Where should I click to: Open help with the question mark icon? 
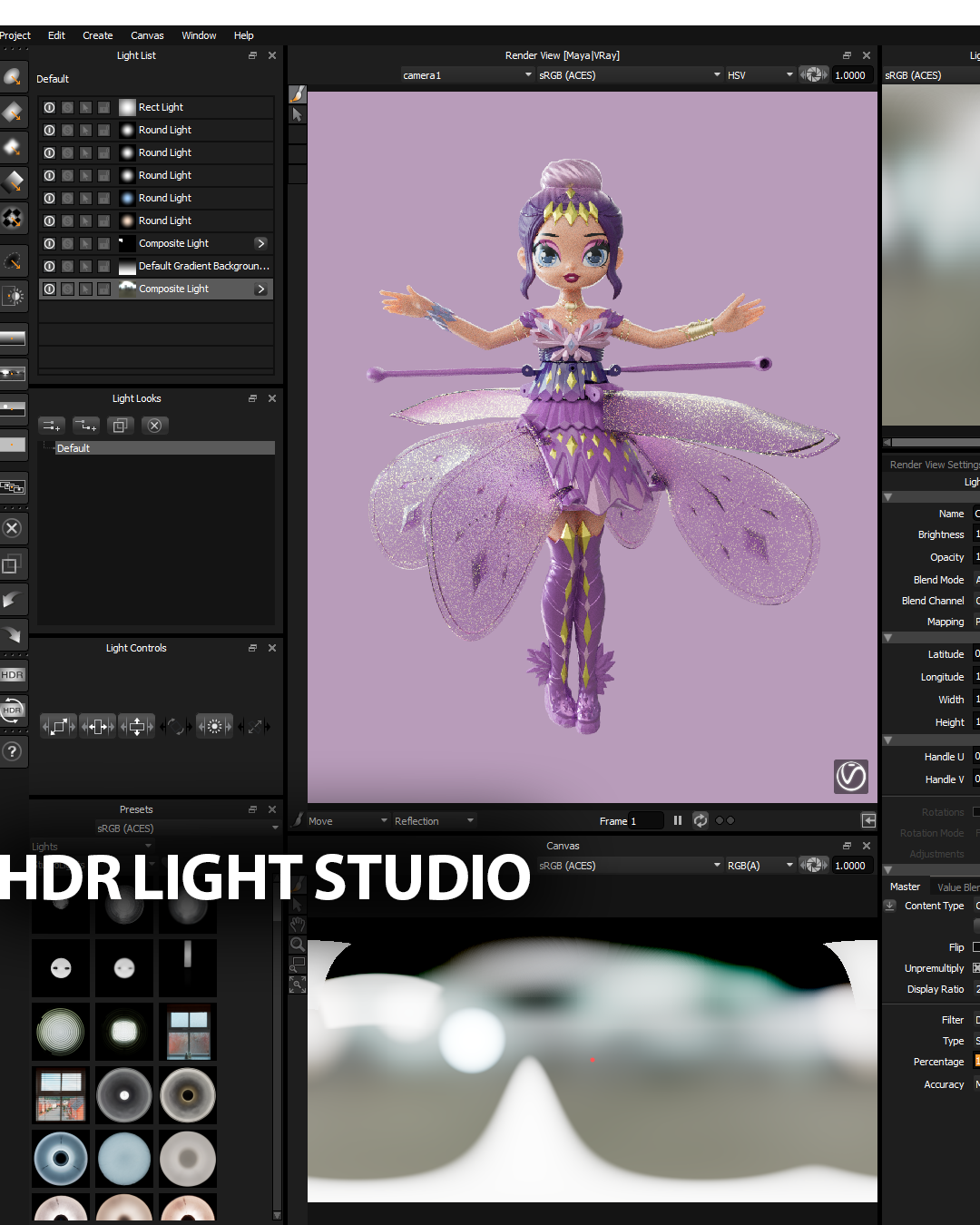tap(13, 751)
